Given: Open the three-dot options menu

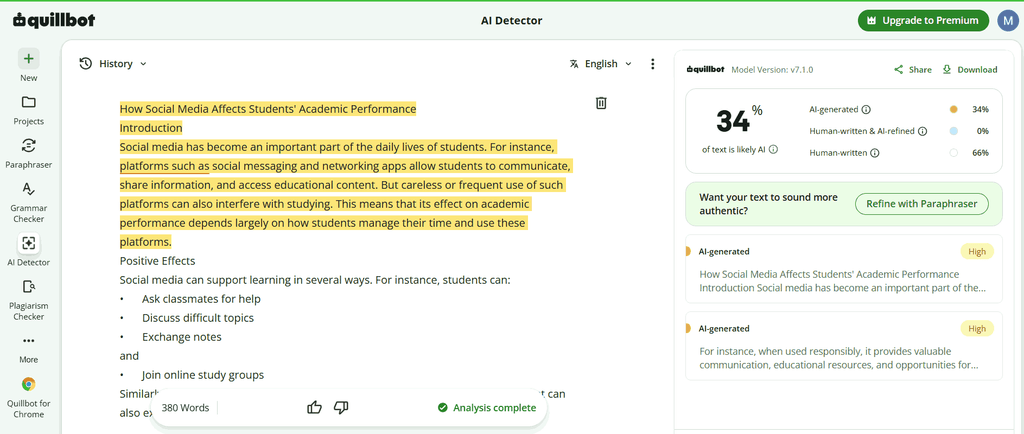Looking at the screenshot, I should pos(652,64).
